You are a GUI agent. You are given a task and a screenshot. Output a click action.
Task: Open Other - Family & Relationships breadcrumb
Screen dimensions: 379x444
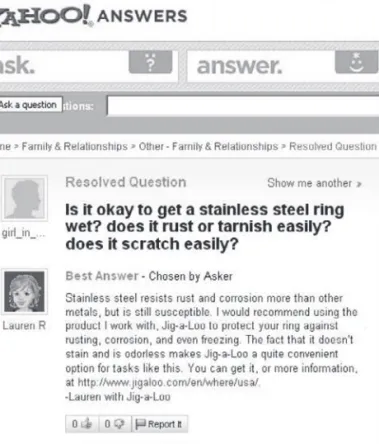coord(208,146)
